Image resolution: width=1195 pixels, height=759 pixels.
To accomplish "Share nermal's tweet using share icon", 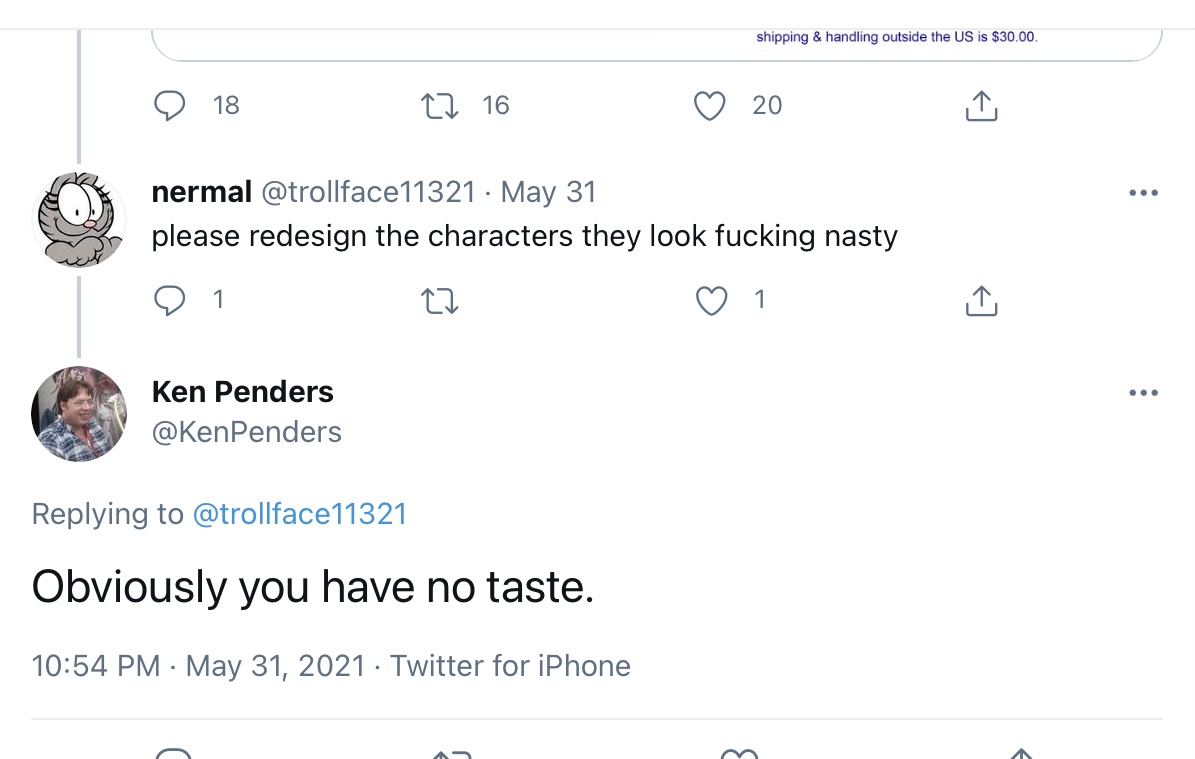I will 981,300.
